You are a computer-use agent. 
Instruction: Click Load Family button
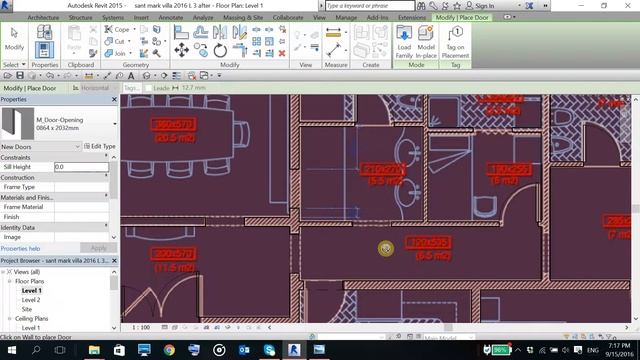tap(404, 42)
